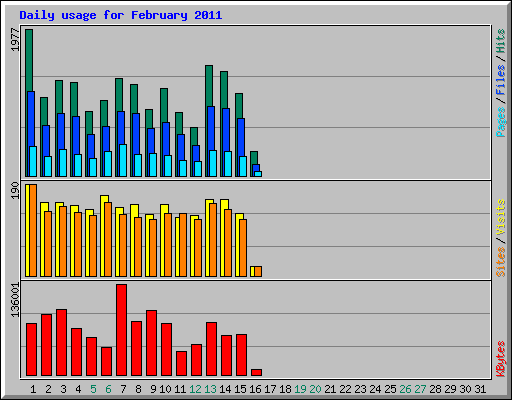Viewport: 512px width, 400px height.
Task: Select the green Hits bar for day 13
Action: click(x=209, y=85)
